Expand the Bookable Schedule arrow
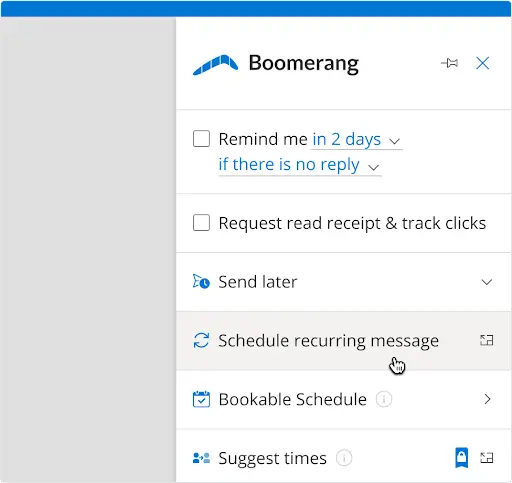The height and width of the screenshot is (483, 512). pos(487,399)
